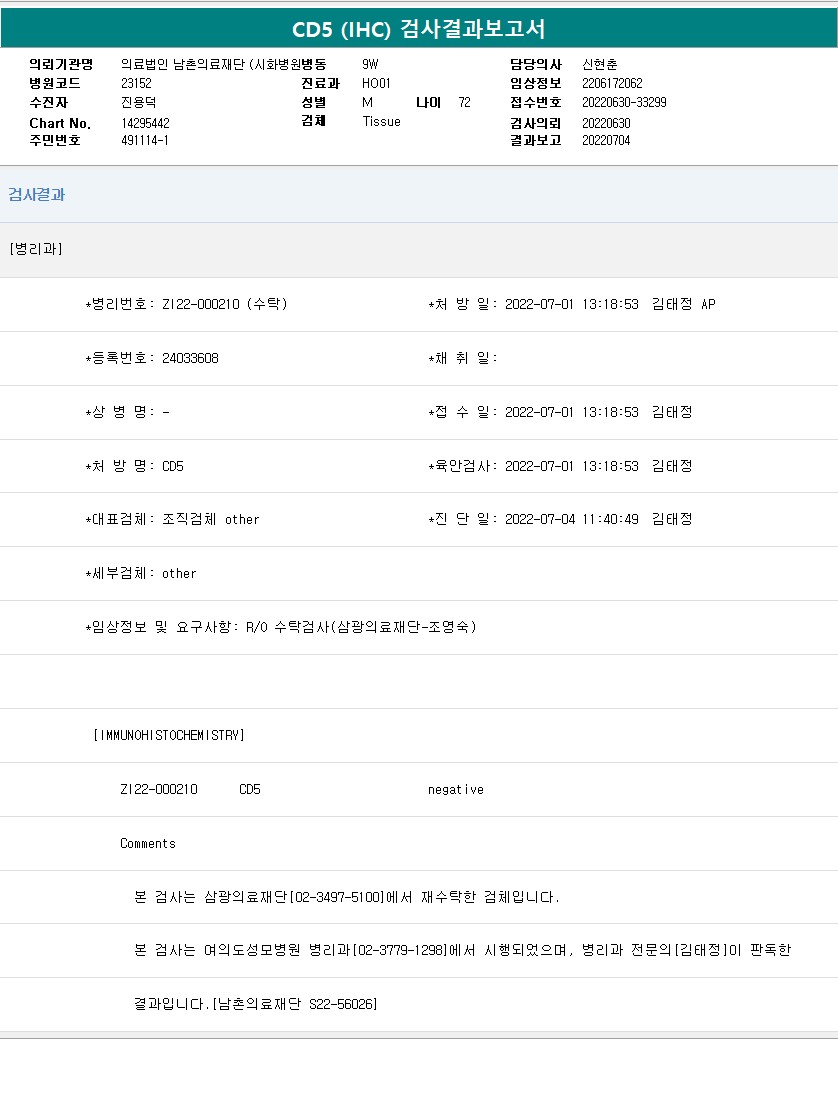Click the reception number 20220630-33299

pos(624,102)
